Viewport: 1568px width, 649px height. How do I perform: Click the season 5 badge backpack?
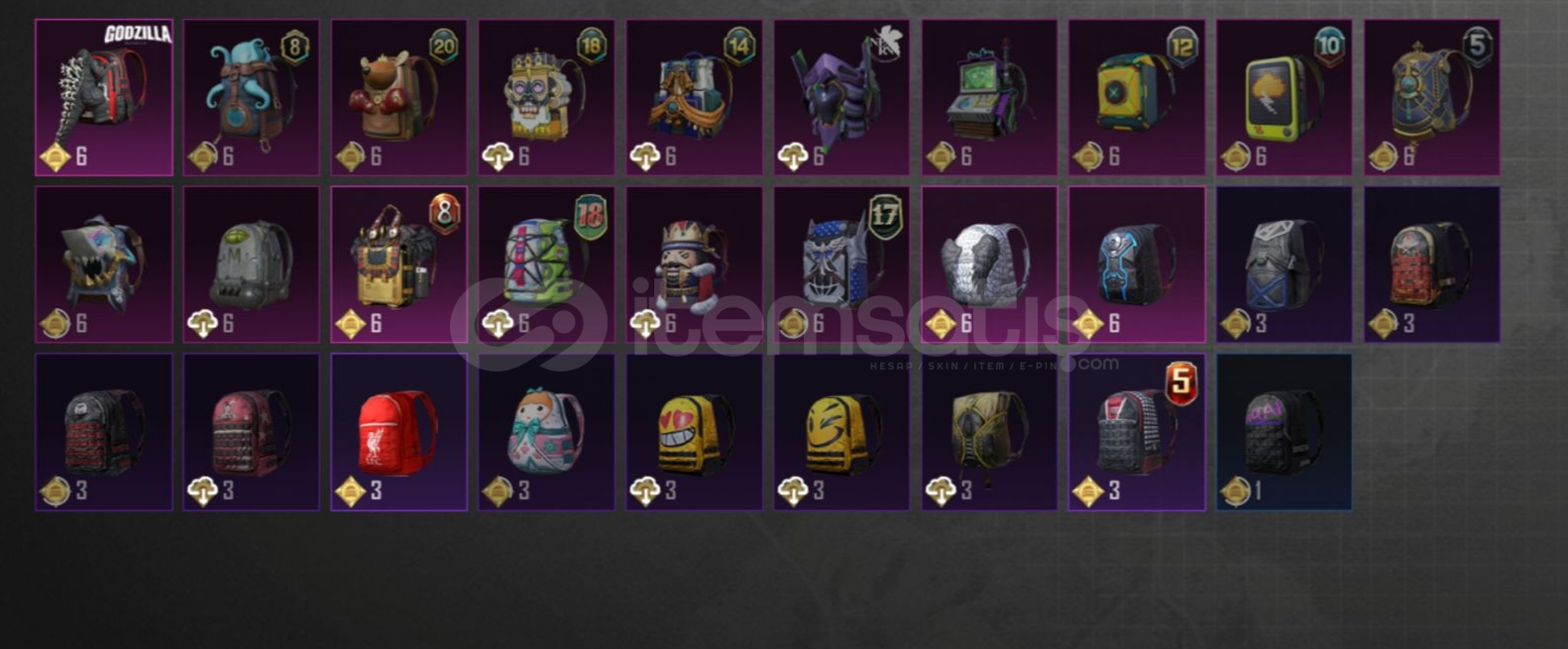coord(1137,432)
